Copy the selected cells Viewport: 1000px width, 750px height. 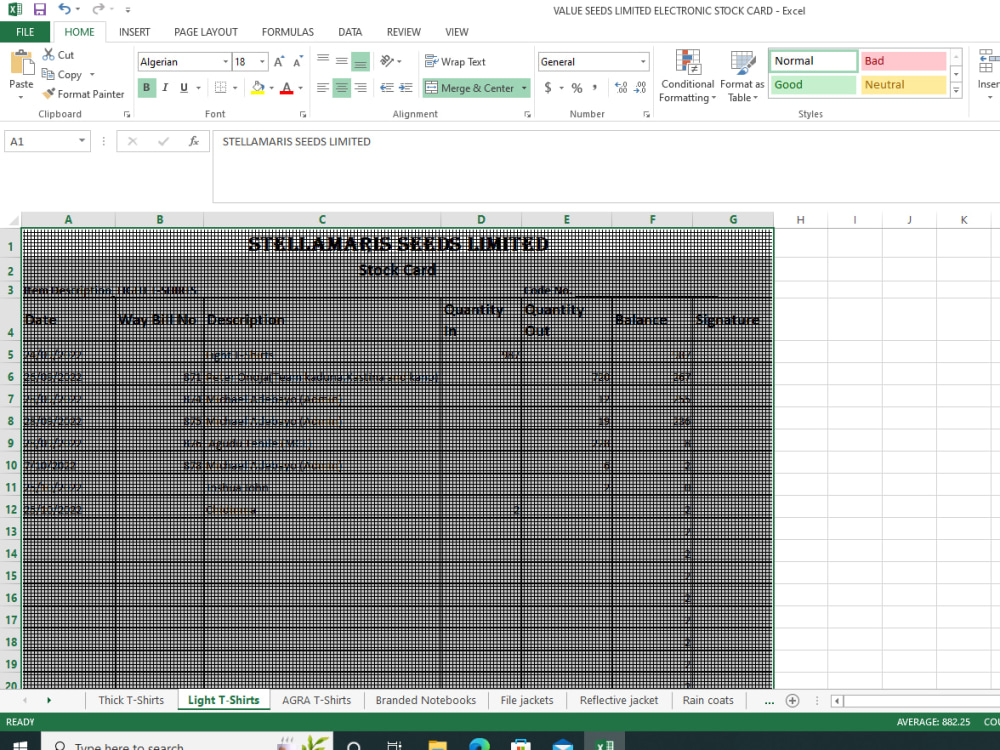[62, 74]
